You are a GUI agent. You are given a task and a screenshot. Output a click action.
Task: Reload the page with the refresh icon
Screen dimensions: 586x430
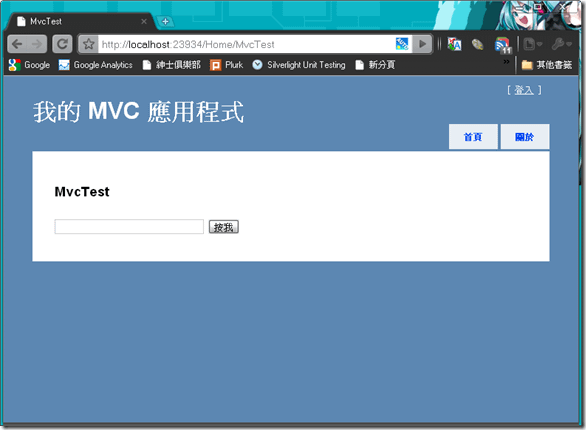(62, 44)
